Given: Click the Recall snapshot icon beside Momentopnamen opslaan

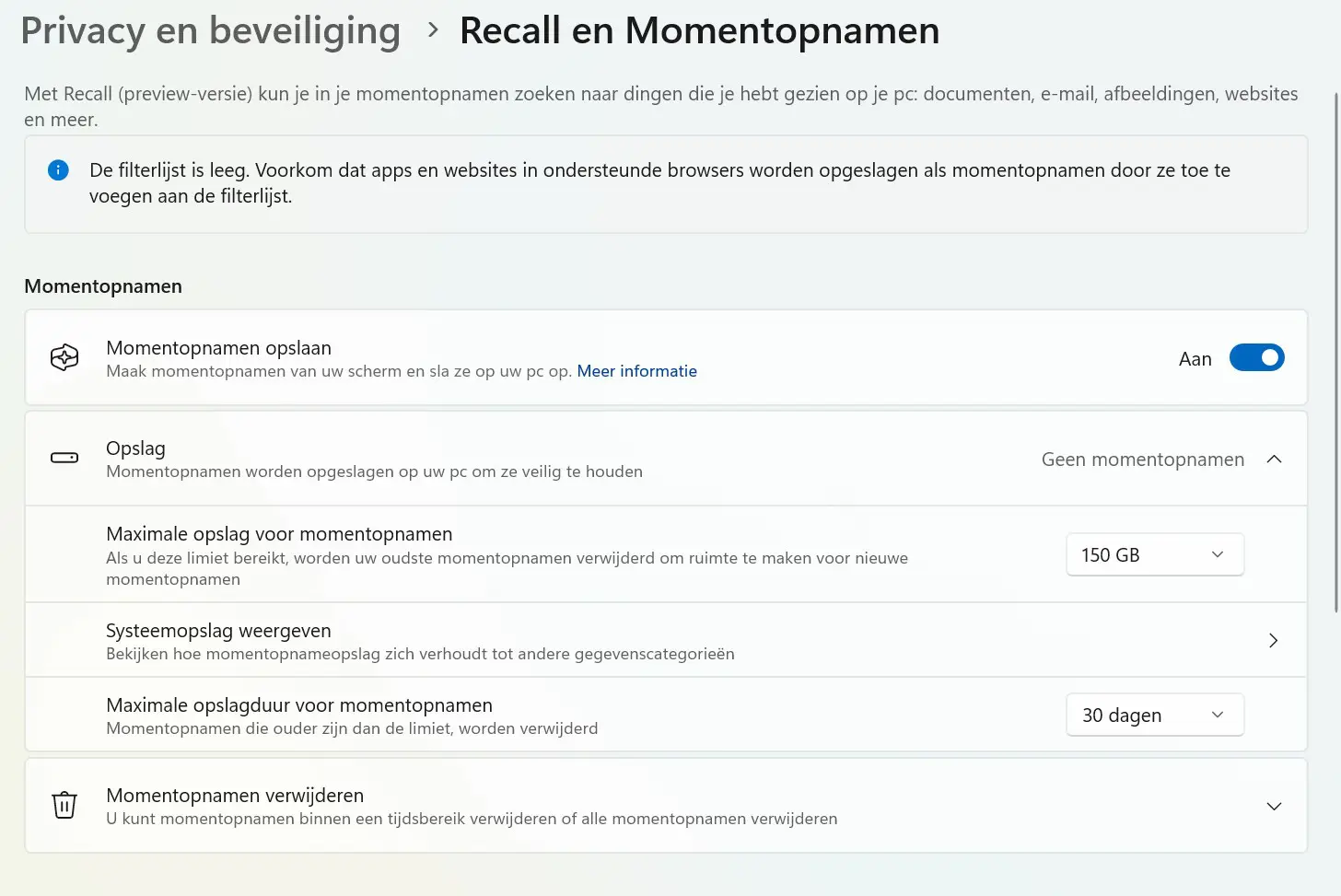Looking at the screenshot, I should pos(64,357).
